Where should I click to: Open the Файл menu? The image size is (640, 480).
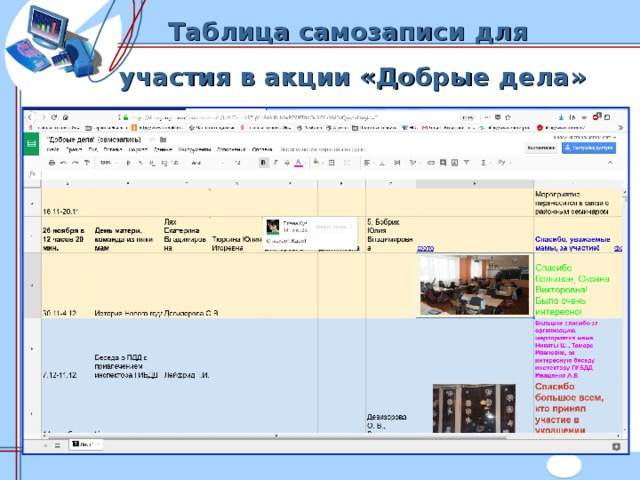tap(52, 150)
